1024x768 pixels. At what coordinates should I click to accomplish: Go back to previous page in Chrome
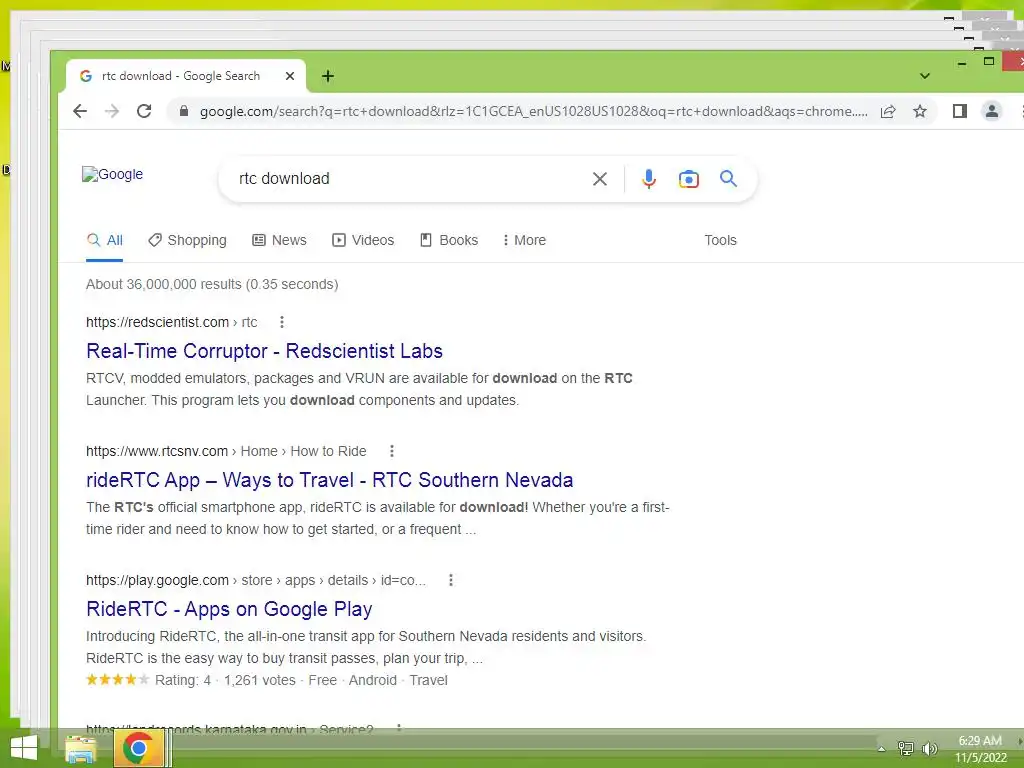80,111
